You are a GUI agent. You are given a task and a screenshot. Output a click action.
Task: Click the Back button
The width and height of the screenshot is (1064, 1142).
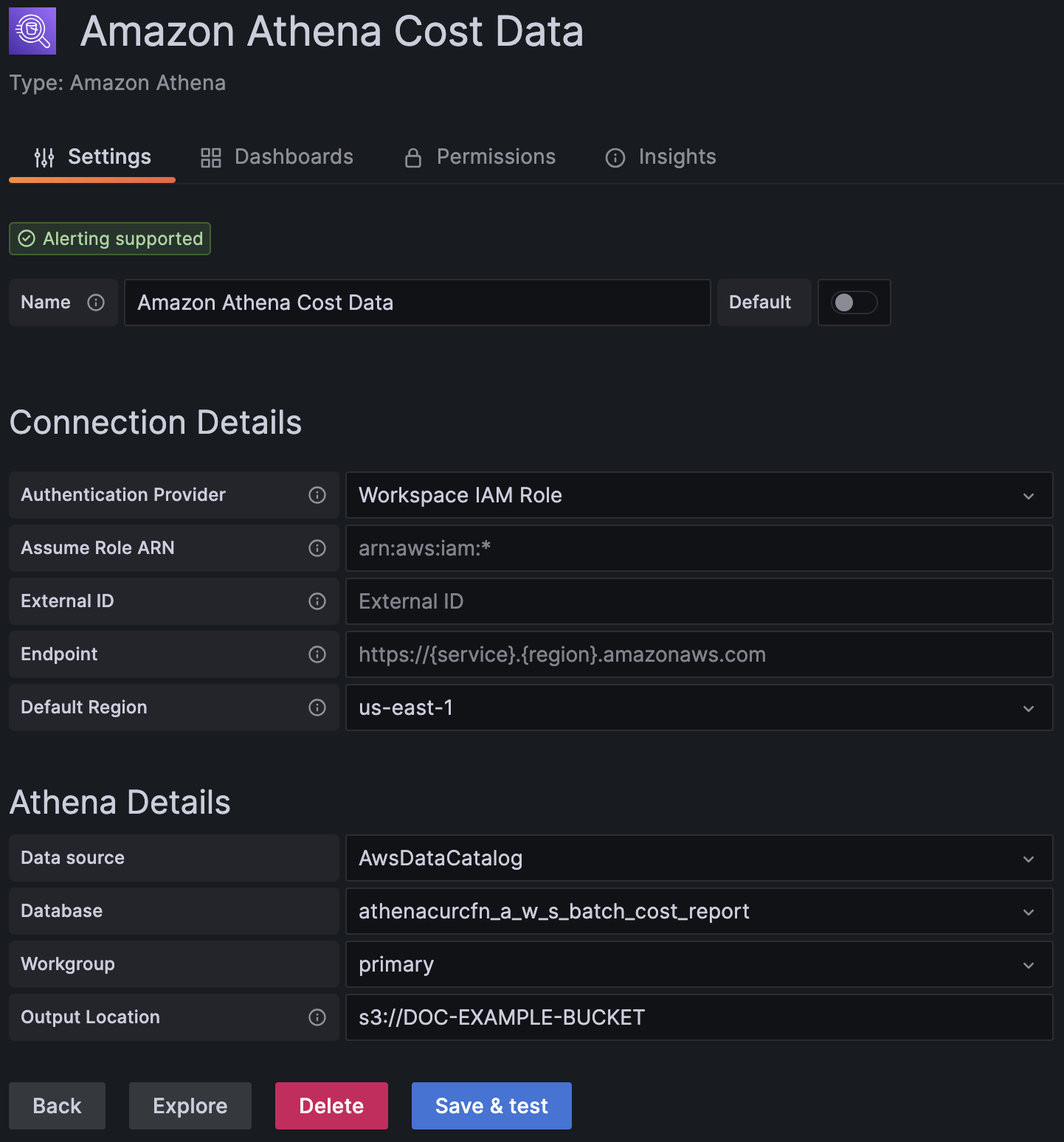point(58,1106)
